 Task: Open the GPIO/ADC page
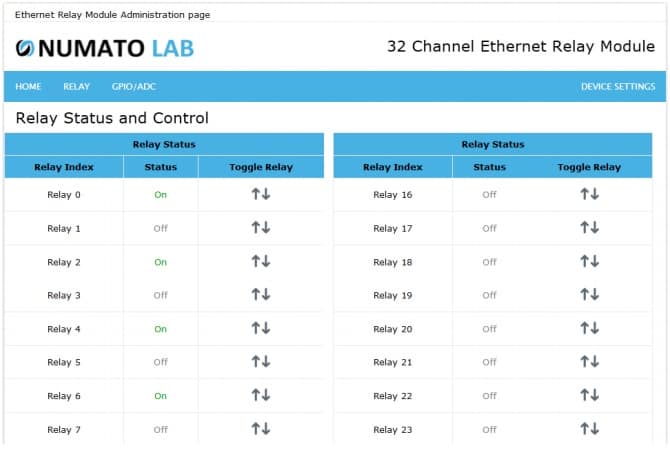pyautogui.click(x=134, y=87)
